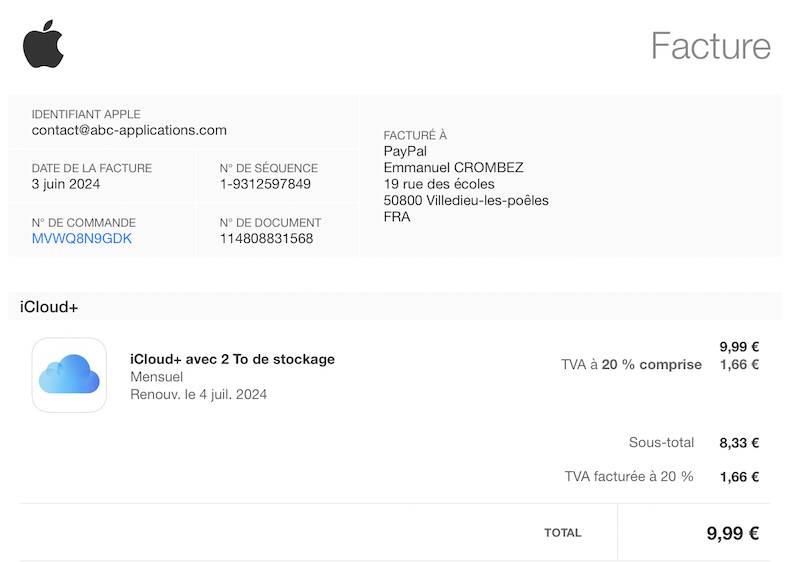The height and width of the screenshot is (562, 800).
Task: Click the iCloud+ cloud app icon
Action: (x=69, y=375)
